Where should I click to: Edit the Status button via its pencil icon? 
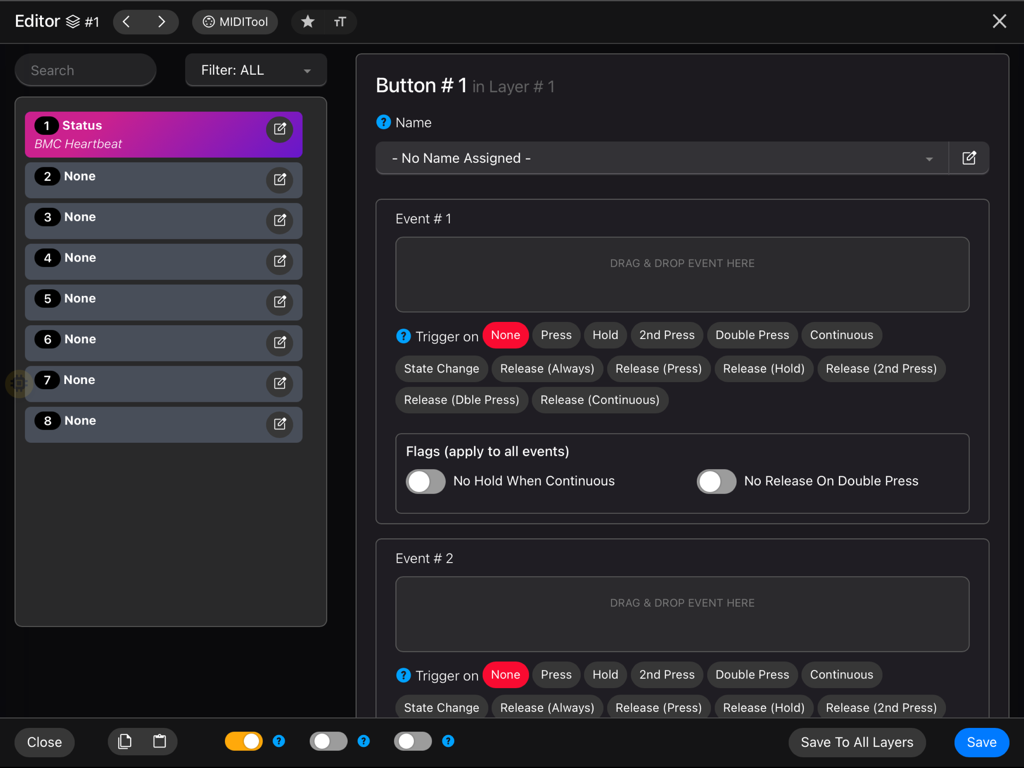point(279,129)
